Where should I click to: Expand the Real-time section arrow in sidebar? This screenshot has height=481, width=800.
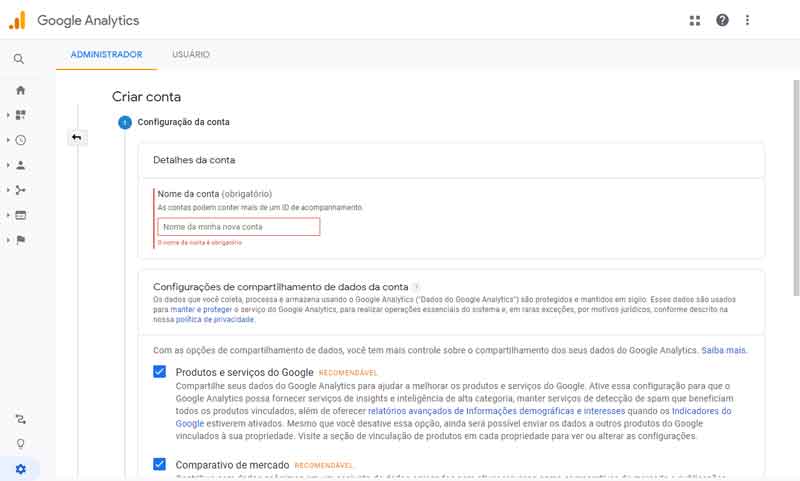click(x=8, y=140)
